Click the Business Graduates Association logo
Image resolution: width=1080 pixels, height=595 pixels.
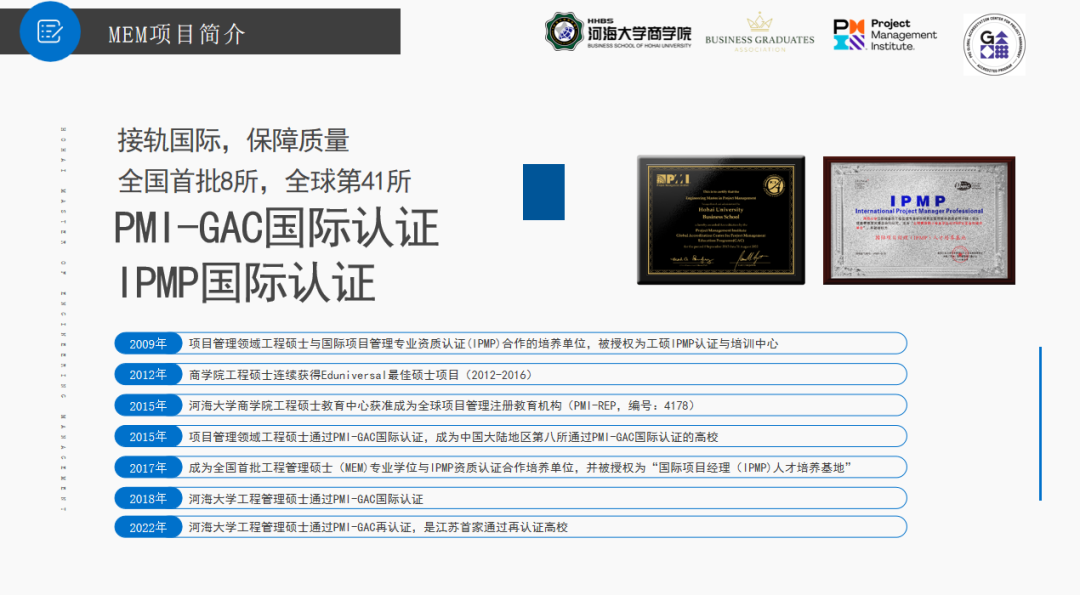click(x=759, y=32)
